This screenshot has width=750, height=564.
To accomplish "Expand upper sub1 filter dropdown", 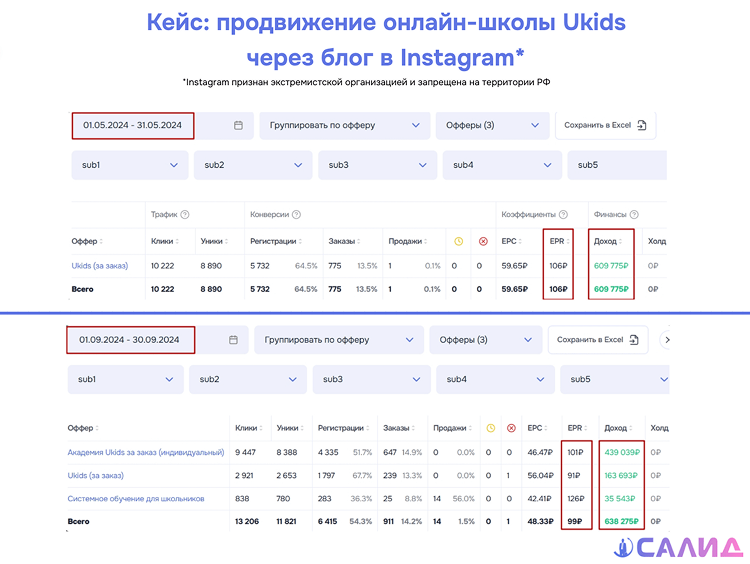I will point(130,165).
